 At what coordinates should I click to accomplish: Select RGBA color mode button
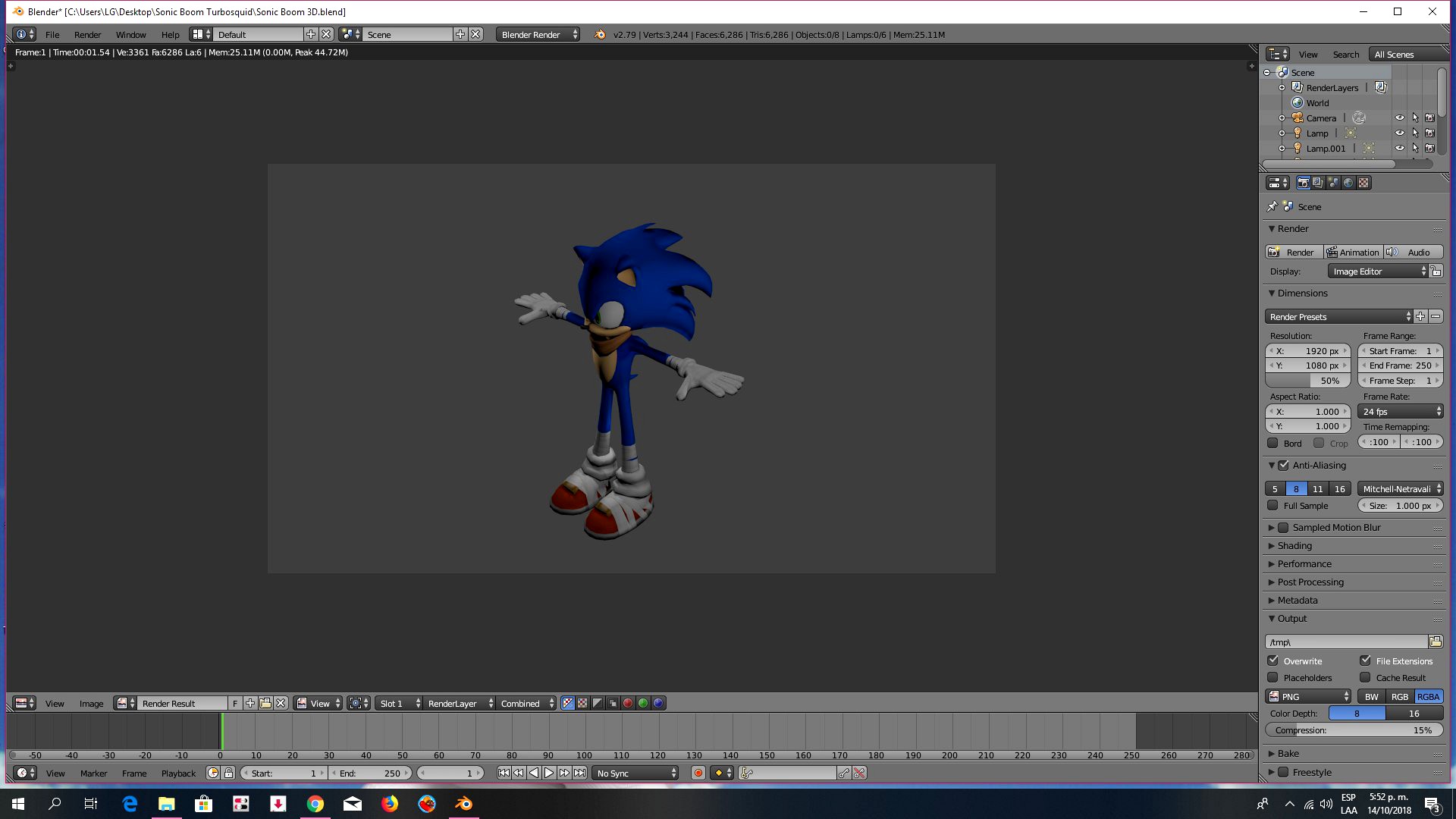1429,696
